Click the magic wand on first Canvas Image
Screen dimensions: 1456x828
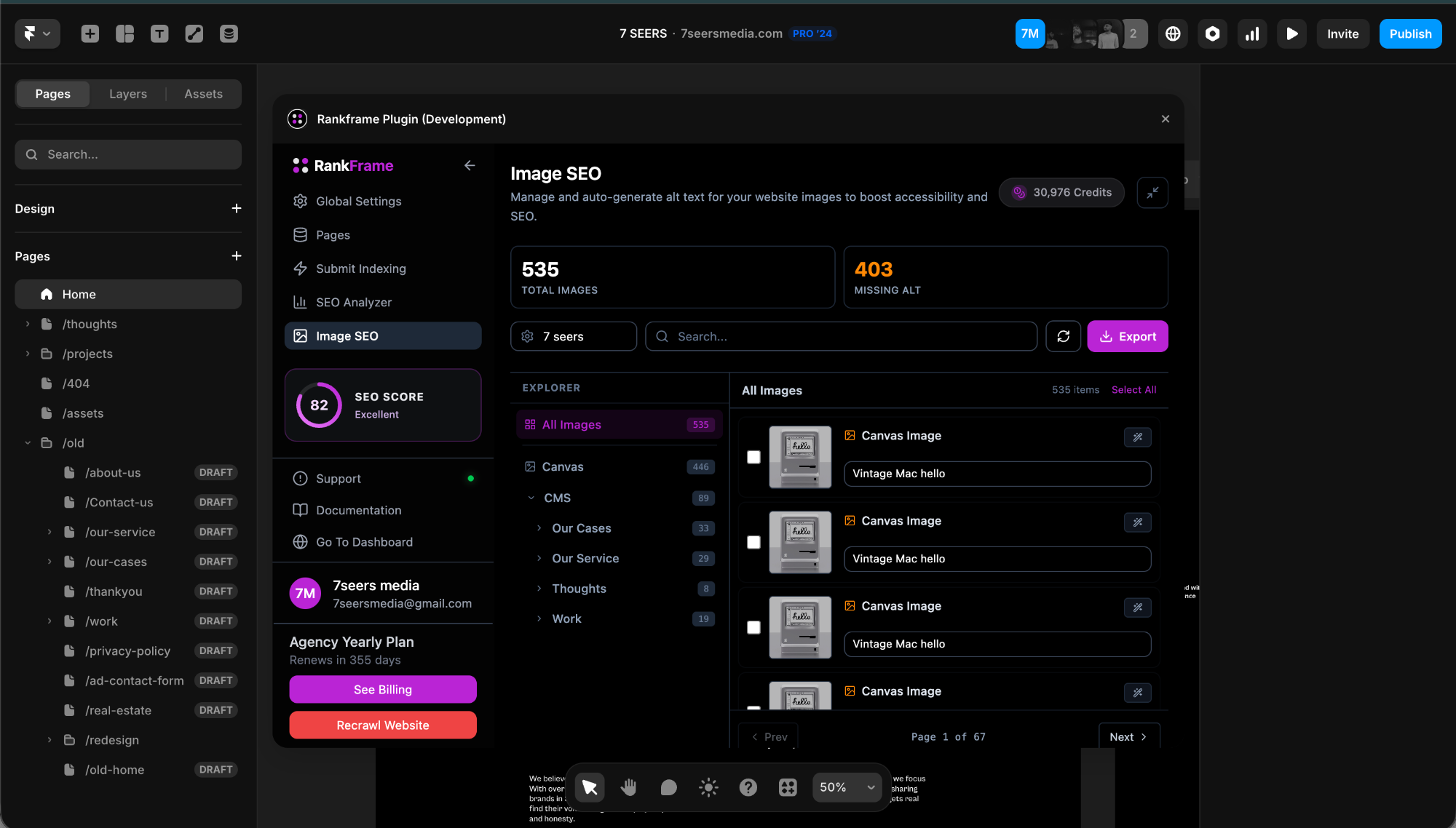click(1137, 437)
